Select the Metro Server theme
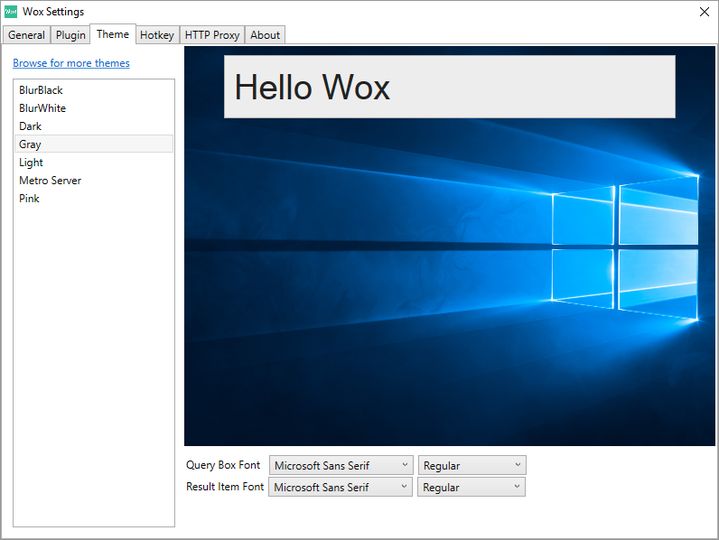This screenshot has height=540, width=719. [94, 180]
